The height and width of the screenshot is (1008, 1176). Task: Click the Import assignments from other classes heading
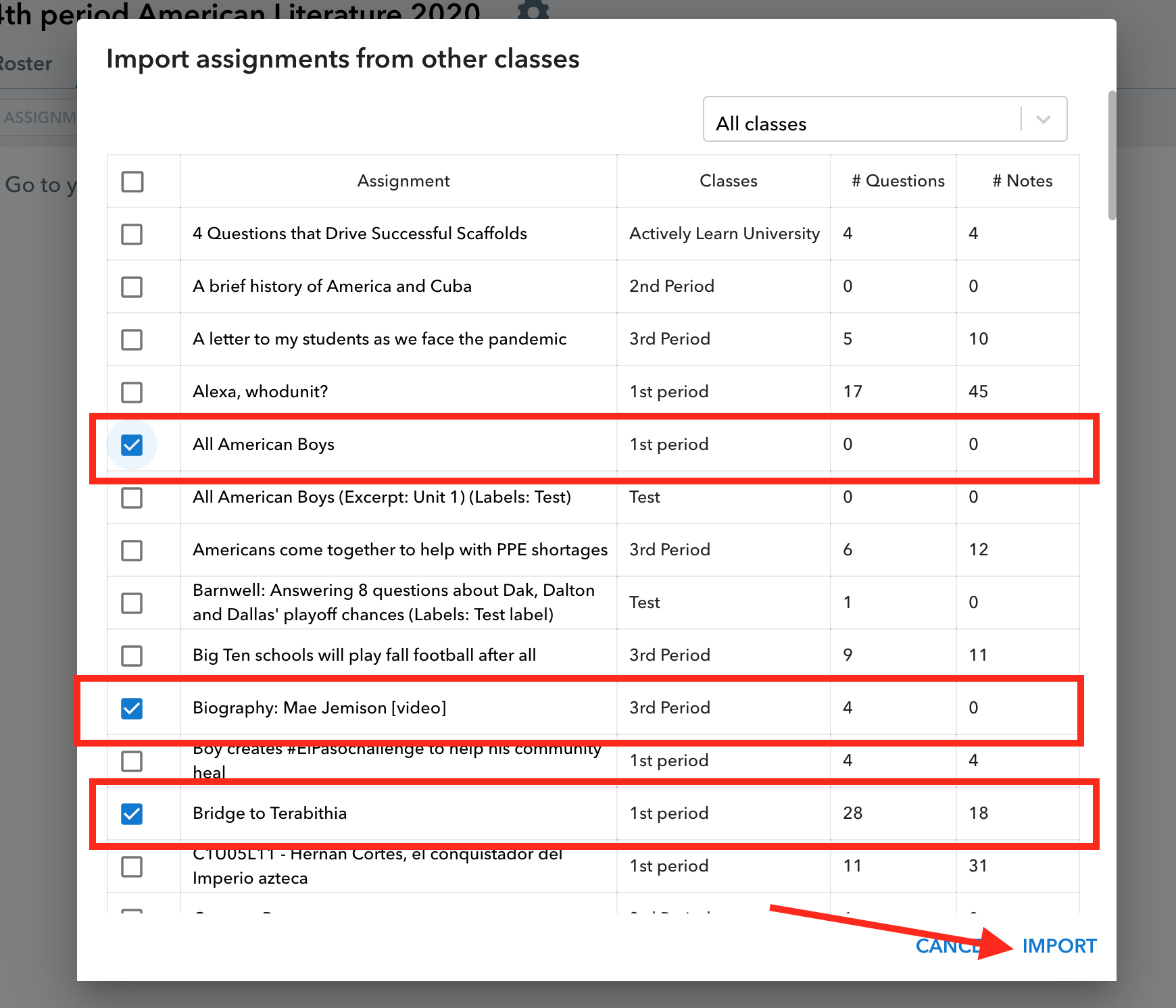(x=343, y=59)
